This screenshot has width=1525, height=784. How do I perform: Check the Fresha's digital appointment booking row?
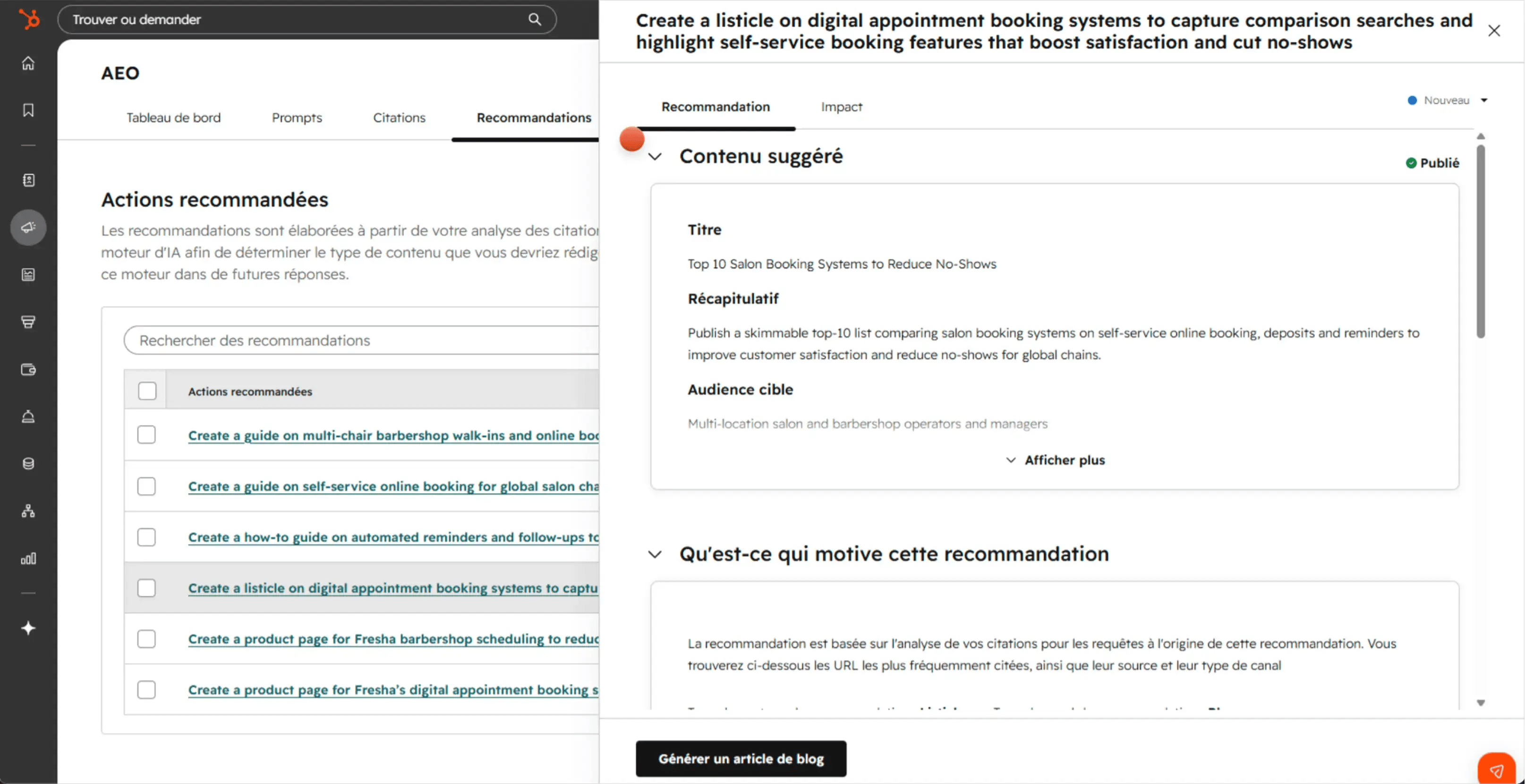[x=146, y=690]
